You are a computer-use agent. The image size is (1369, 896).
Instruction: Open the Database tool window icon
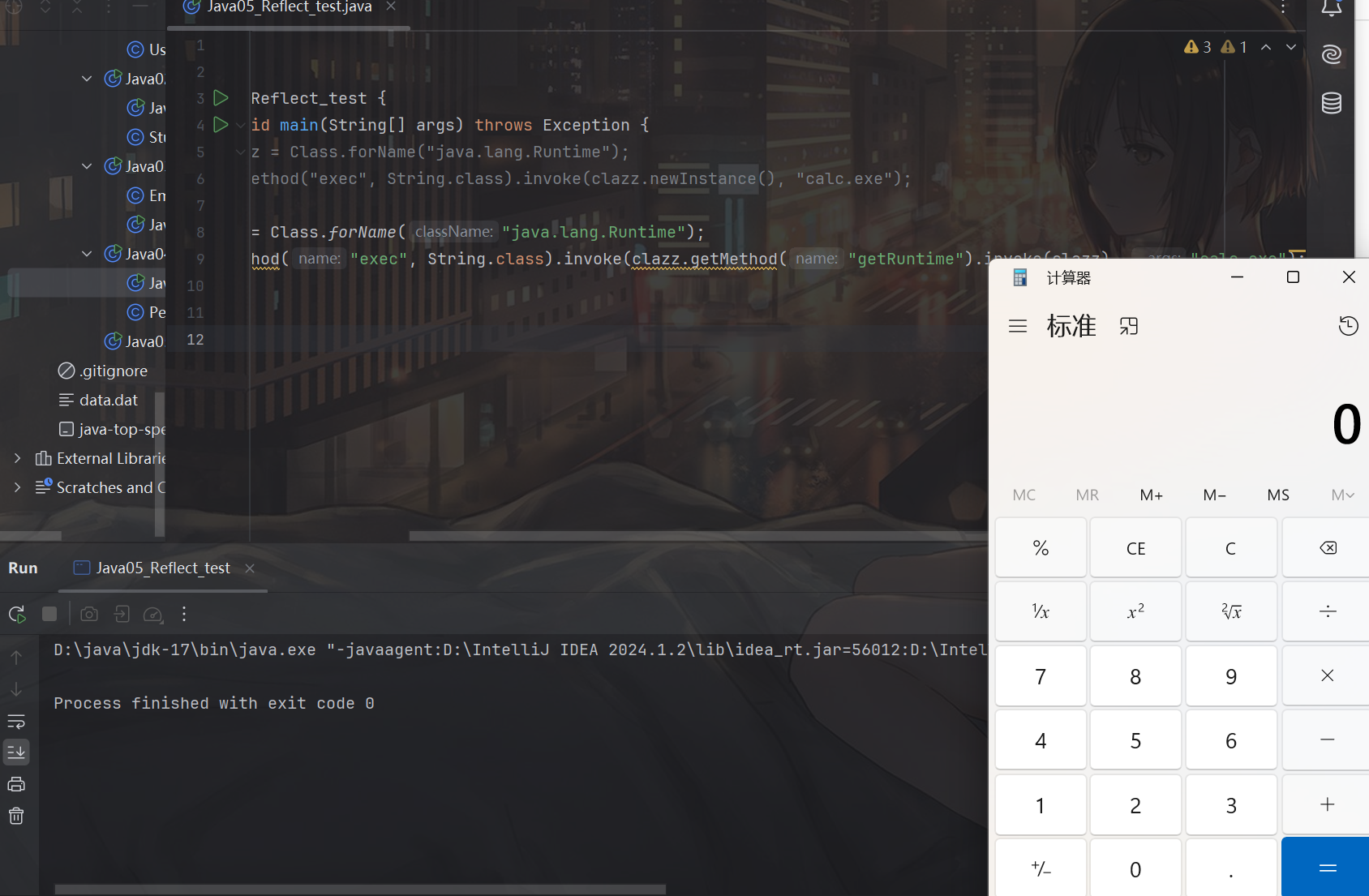coord(1331,103)
